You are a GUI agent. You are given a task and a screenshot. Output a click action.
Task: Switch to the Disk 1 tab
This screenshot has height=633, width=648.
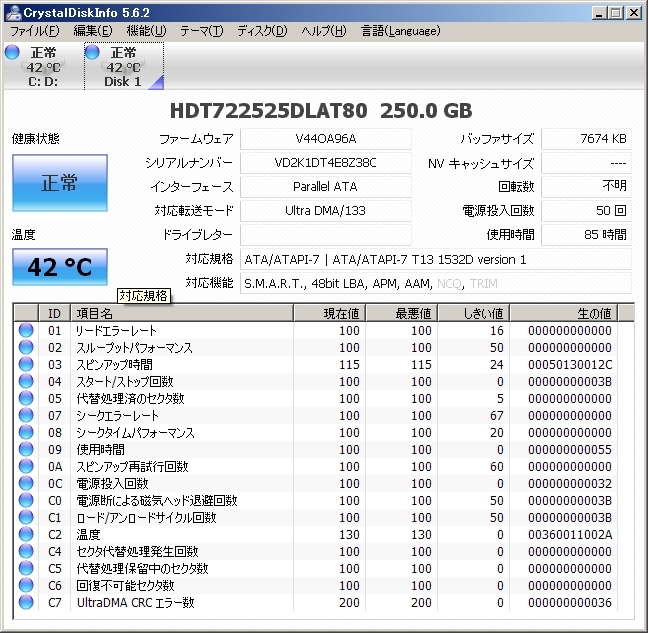click(x=123, y=67)
